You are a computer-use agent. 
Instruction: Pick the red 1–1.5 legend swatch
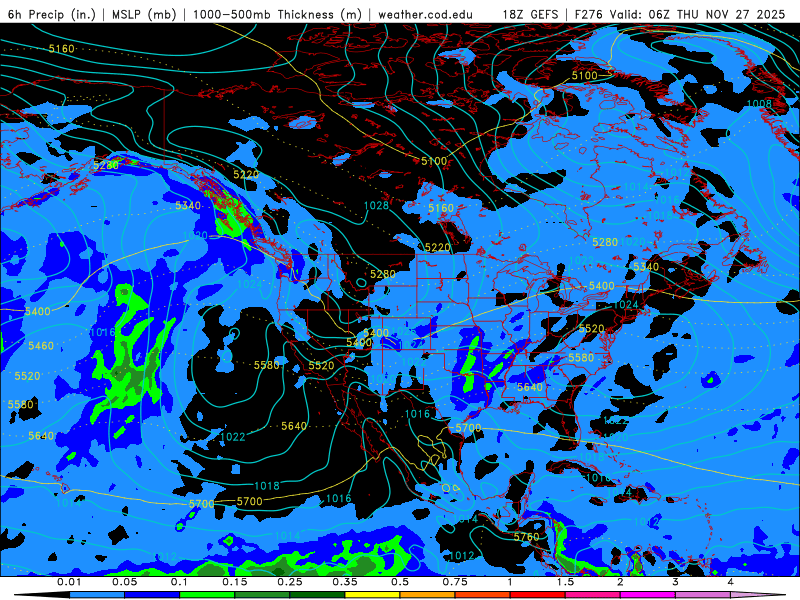(x=538, y=595)
